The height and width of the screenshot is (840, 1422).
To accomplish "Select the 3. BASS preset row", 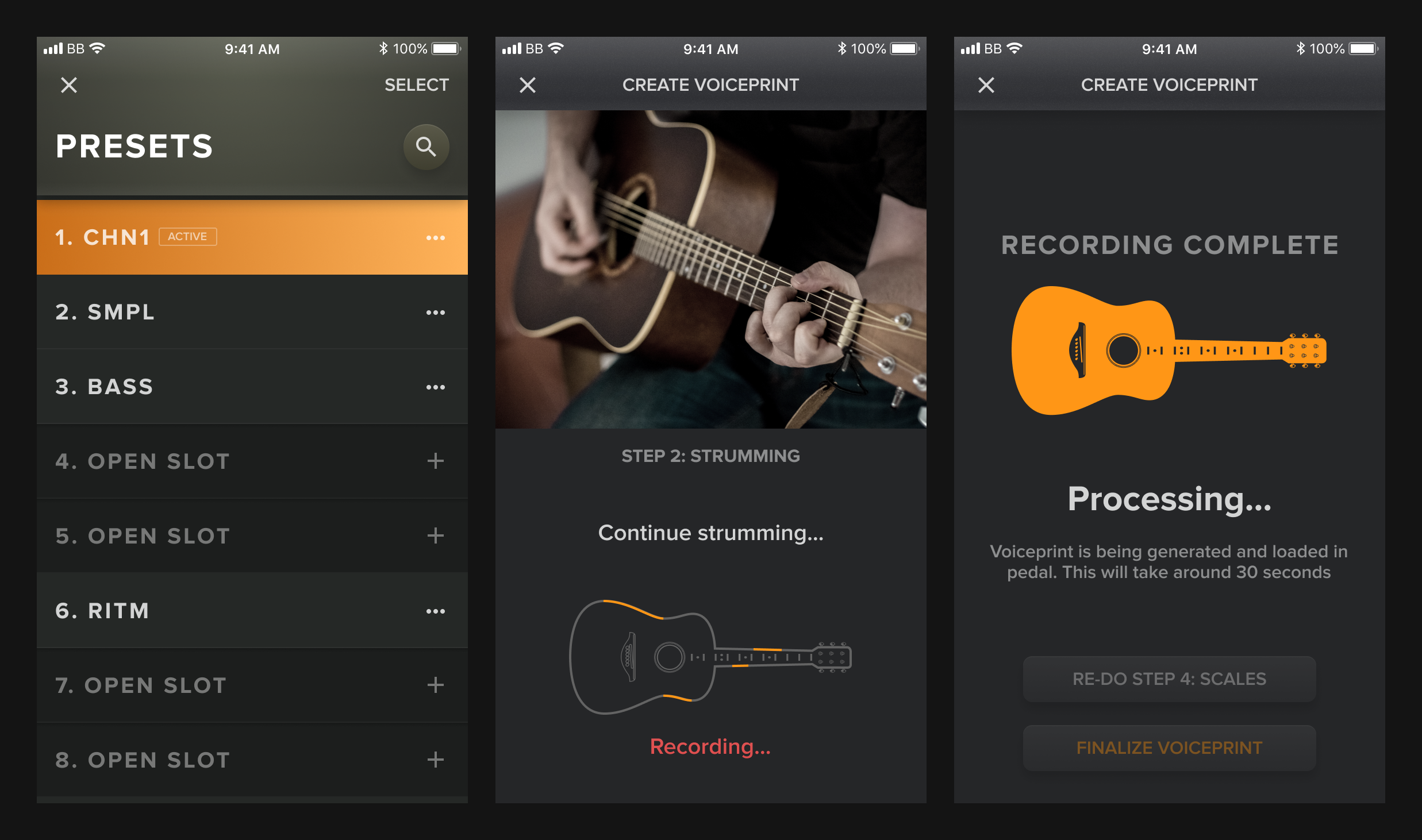I will click(x=252, y=387).
